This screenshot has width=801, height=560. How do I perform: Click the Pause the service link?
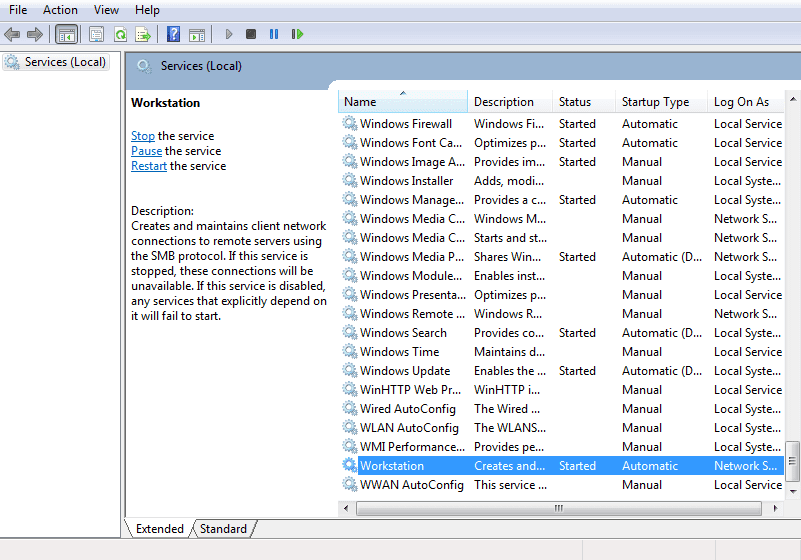pos(146,151)
